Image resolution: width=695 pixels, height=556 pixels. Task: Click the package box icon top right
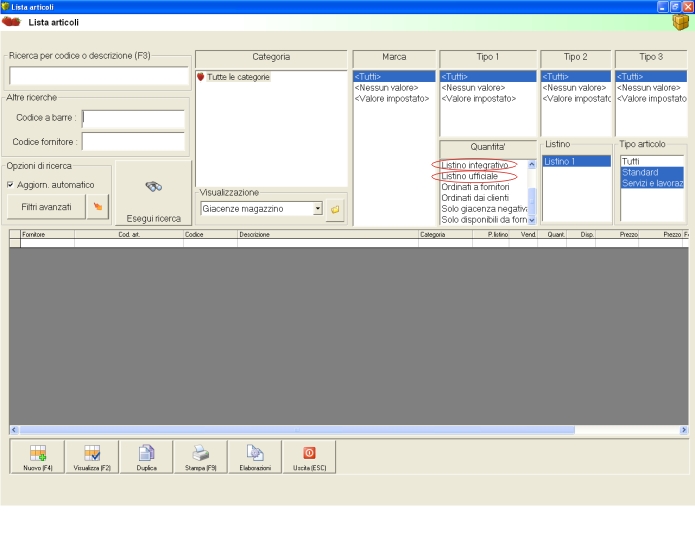pyautogui.click(x=680, y=22)
